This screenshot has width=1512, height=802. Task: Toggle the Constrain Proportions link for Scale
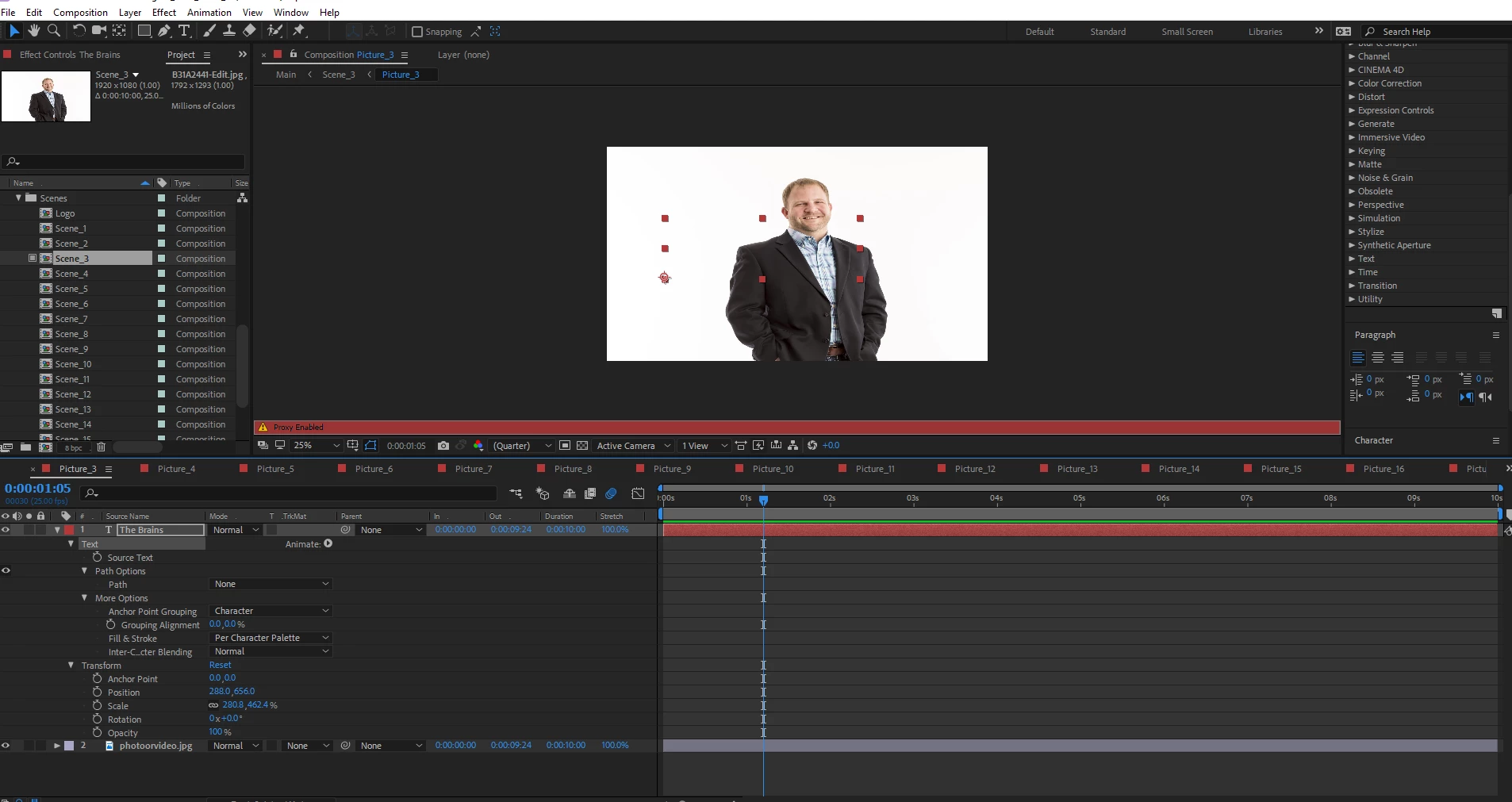coord(213,705)
